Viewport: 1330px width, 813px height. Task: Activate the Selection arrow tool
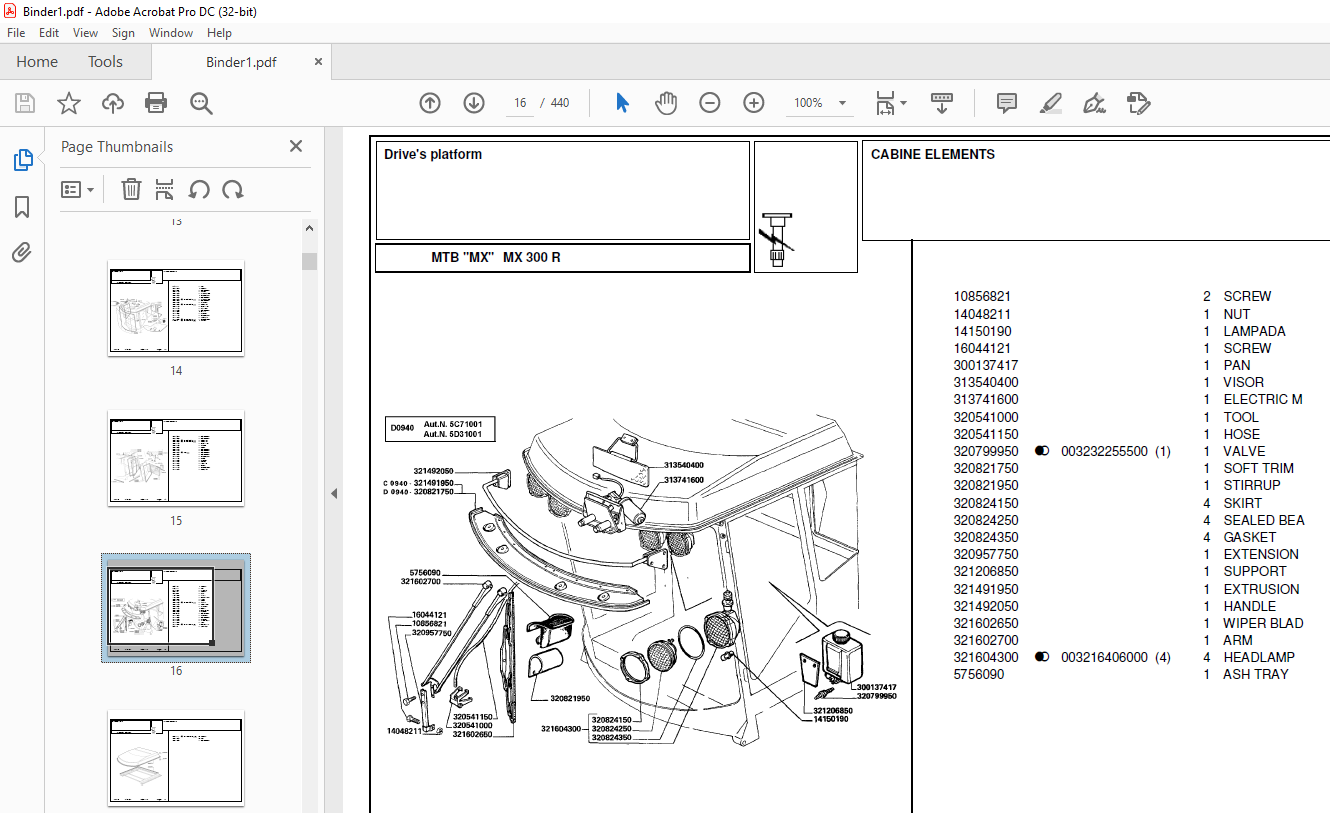(x=622, y=103)
